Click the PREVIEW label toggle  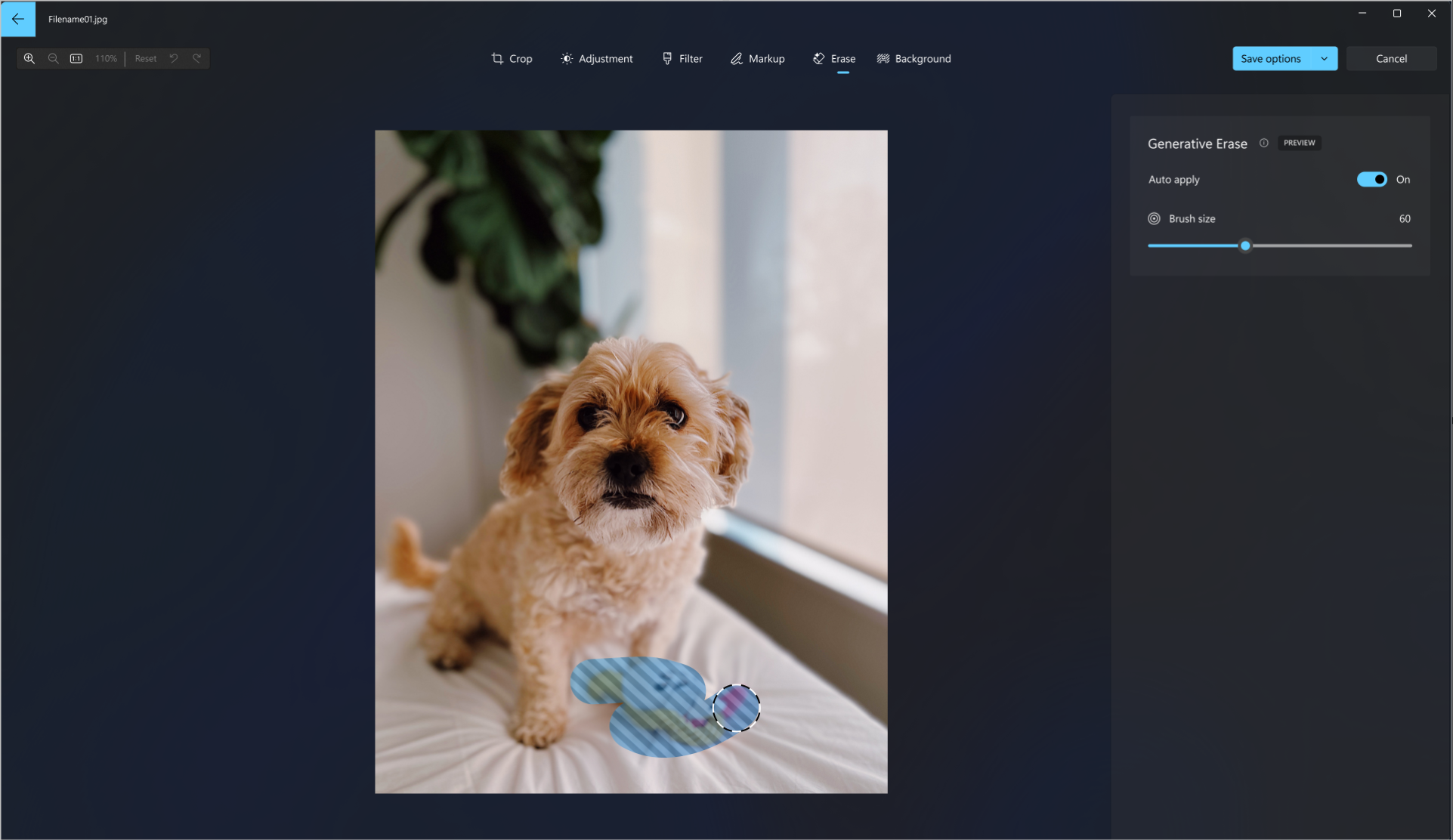1299,142
